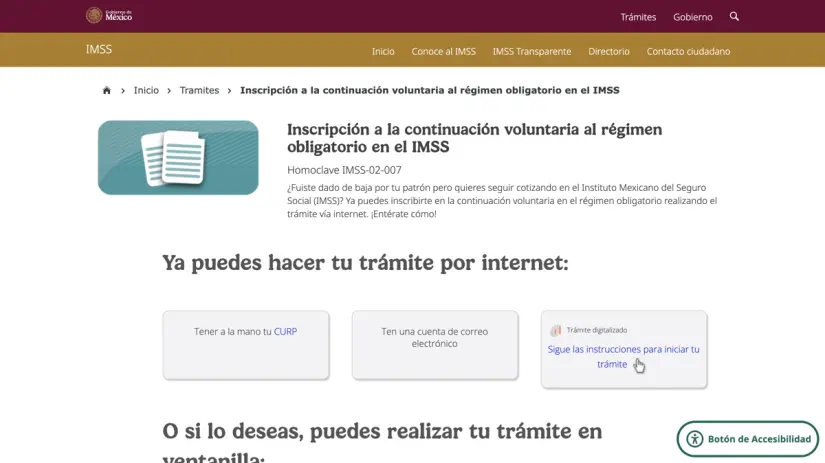
Task: Click the Trámite digitalizado icon
Action: 556,330
